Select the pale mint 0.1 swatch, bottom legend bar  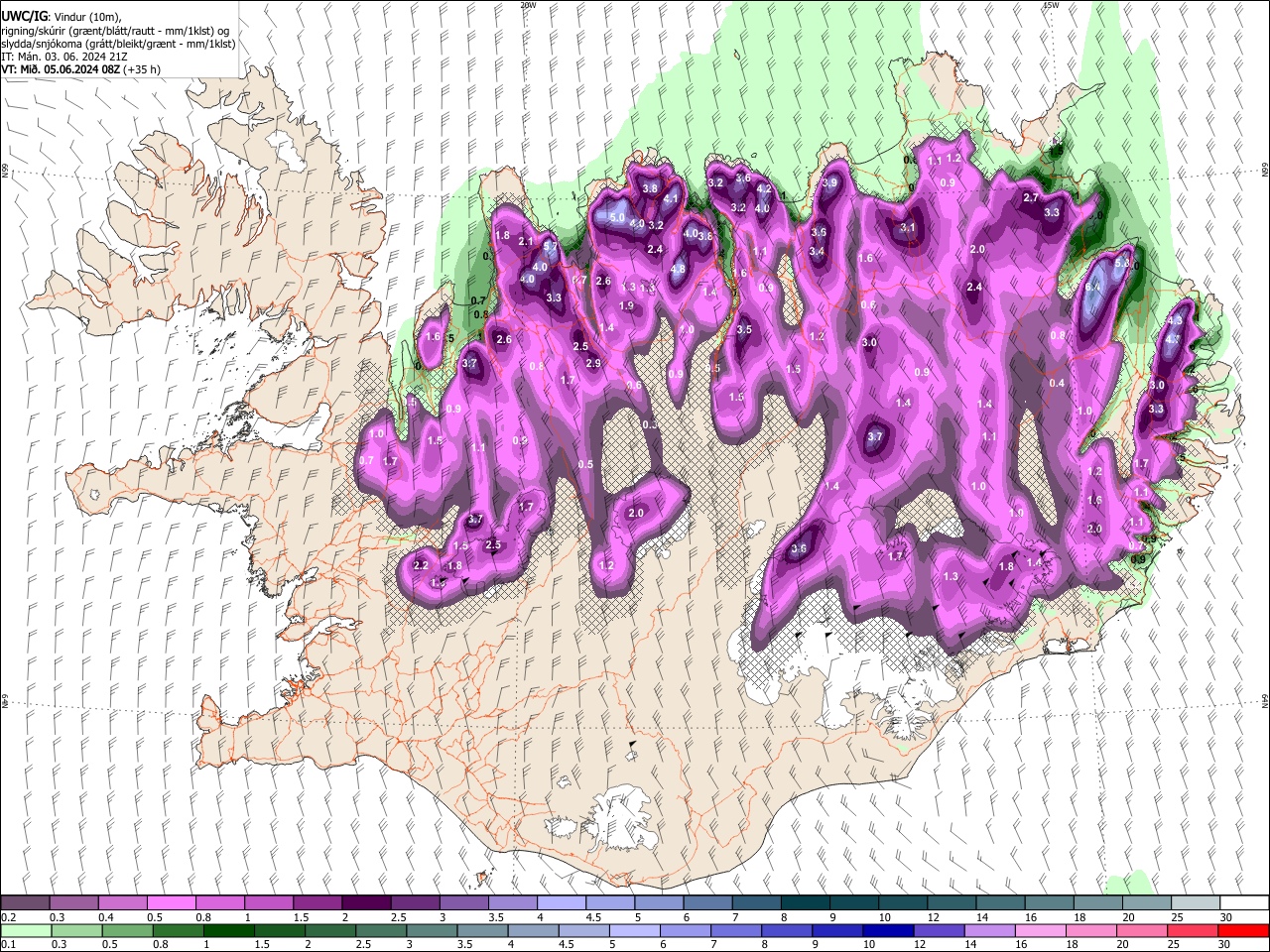pos(27,930)
